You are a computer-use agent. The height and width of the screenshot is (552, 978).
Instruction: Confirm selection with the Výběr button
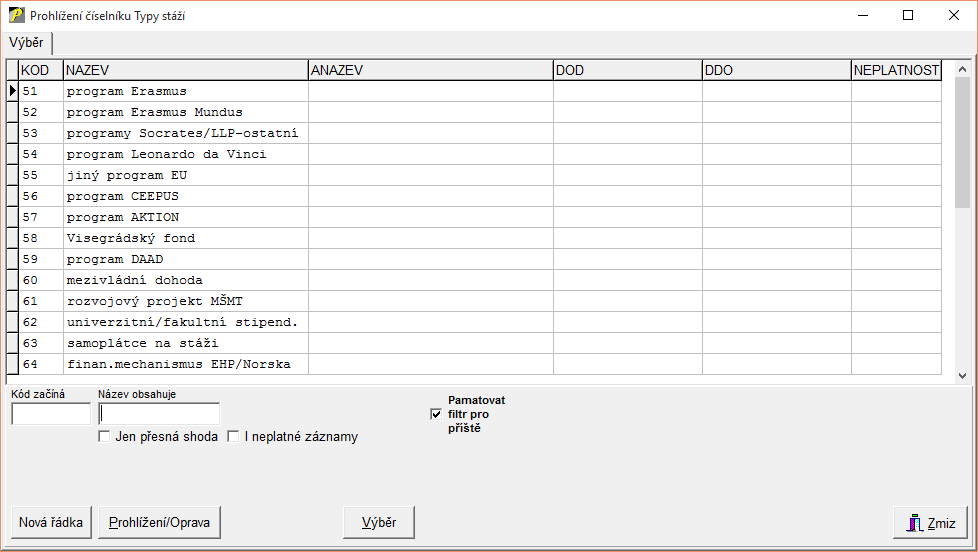[378, 522]
